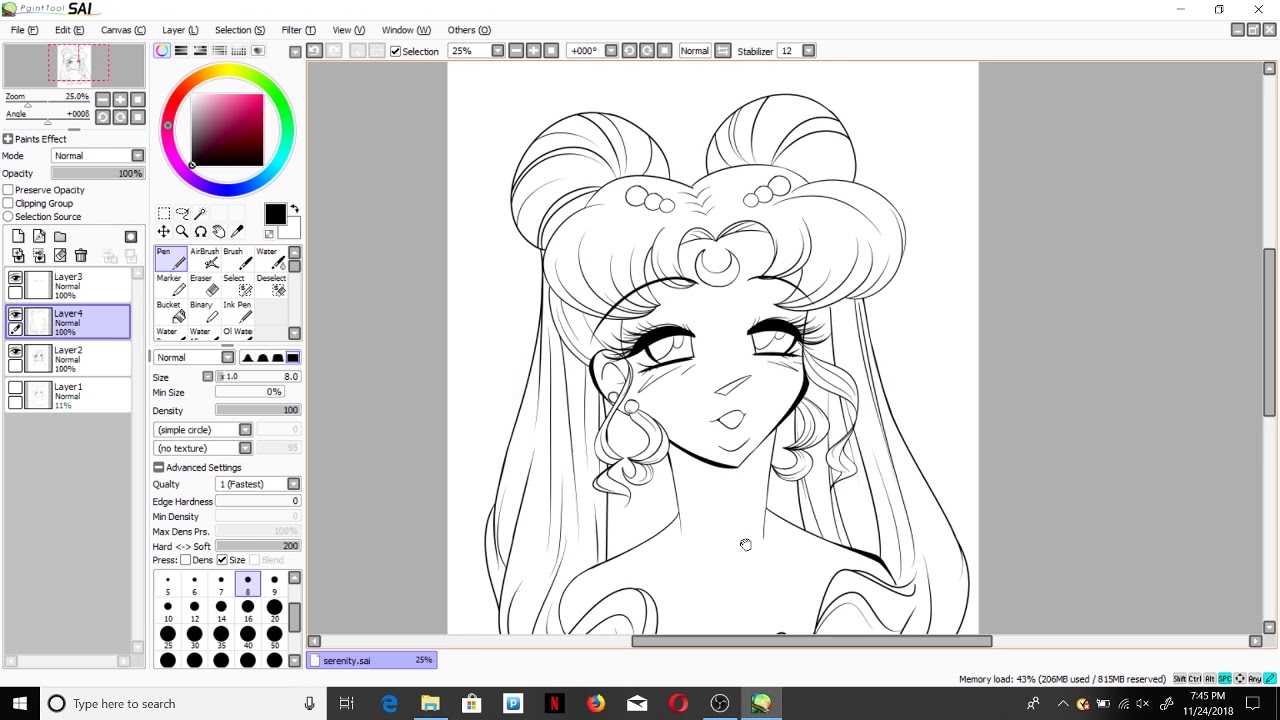This screenshot has height=720, width=1280.
Task: Collapse the Advanced Settings section
Action: [159, 467]
